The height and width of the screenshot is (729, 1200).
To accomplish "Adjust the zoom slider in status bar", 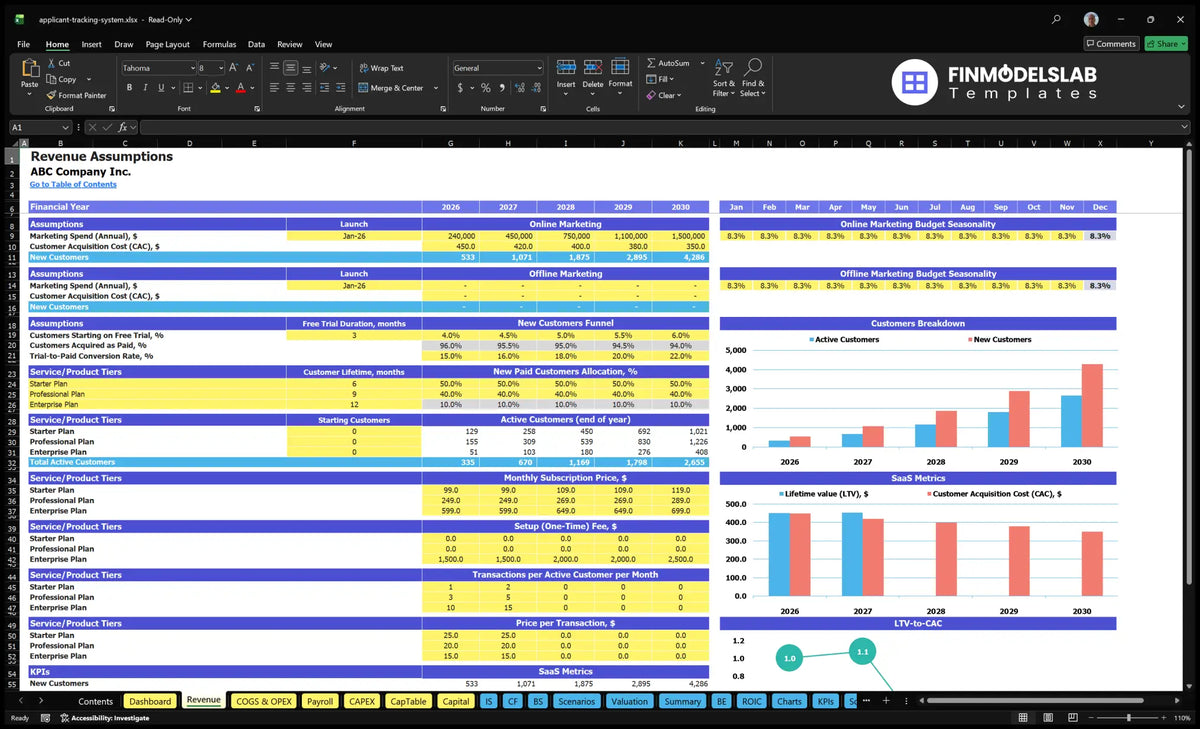I will 1128,718.
